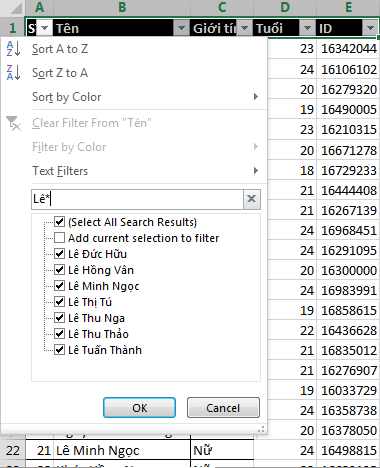Uncheck Lê Đức Hữu in the list
This screenshot has height=468, width=380.
[59, 254]
